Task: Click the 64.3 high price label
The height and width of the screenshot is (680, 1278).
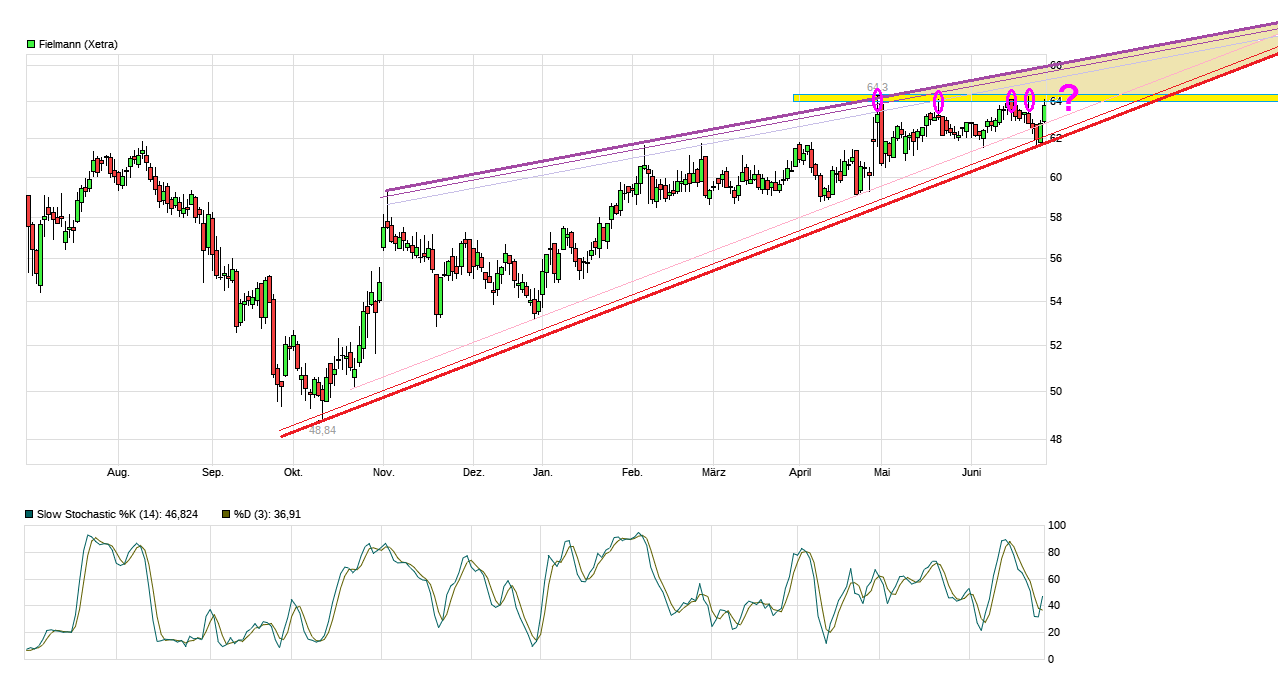Action: pyautogui.click(x=877, y=87)
